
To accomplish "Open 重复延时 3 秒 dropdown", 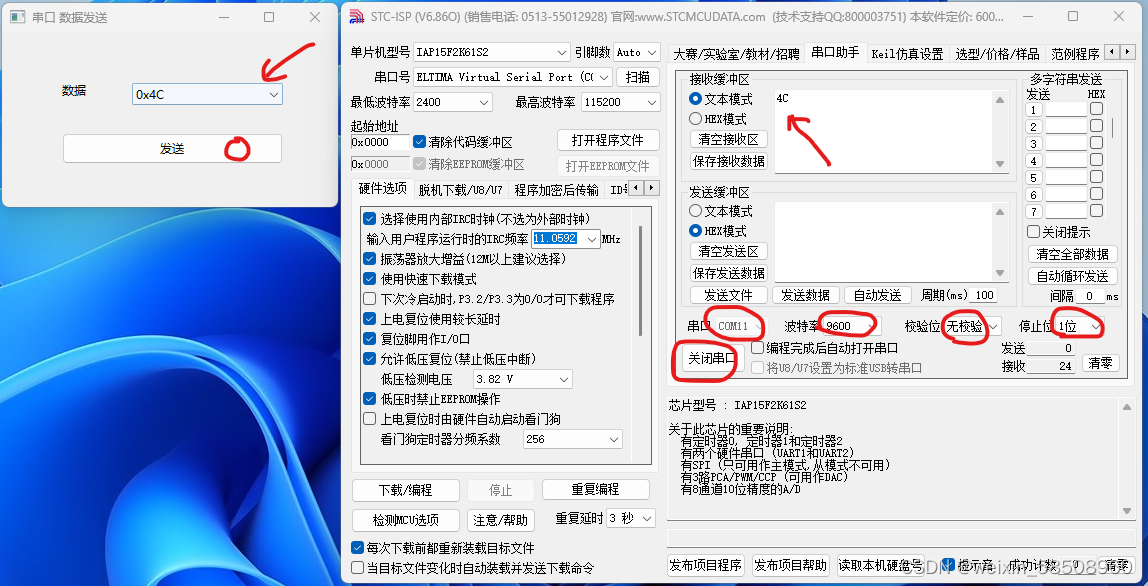I will tap(630, 519).
